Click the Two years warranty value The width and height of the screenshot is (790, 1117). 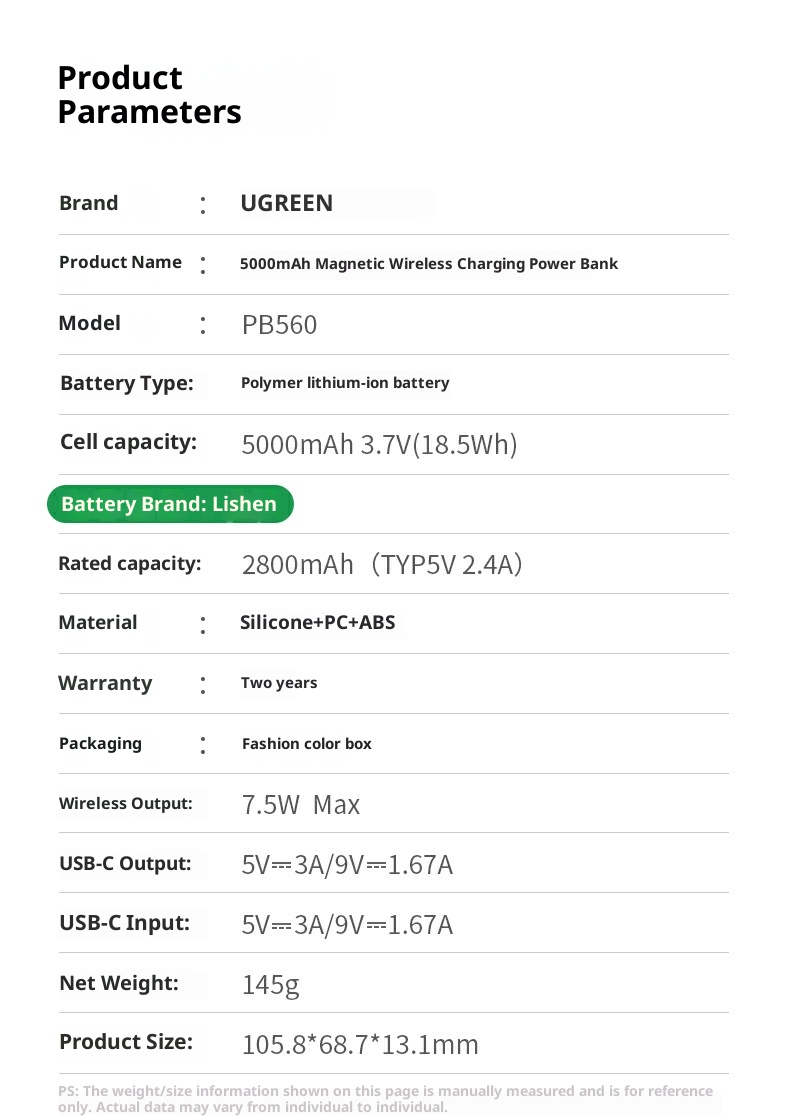tap(279, 683)
